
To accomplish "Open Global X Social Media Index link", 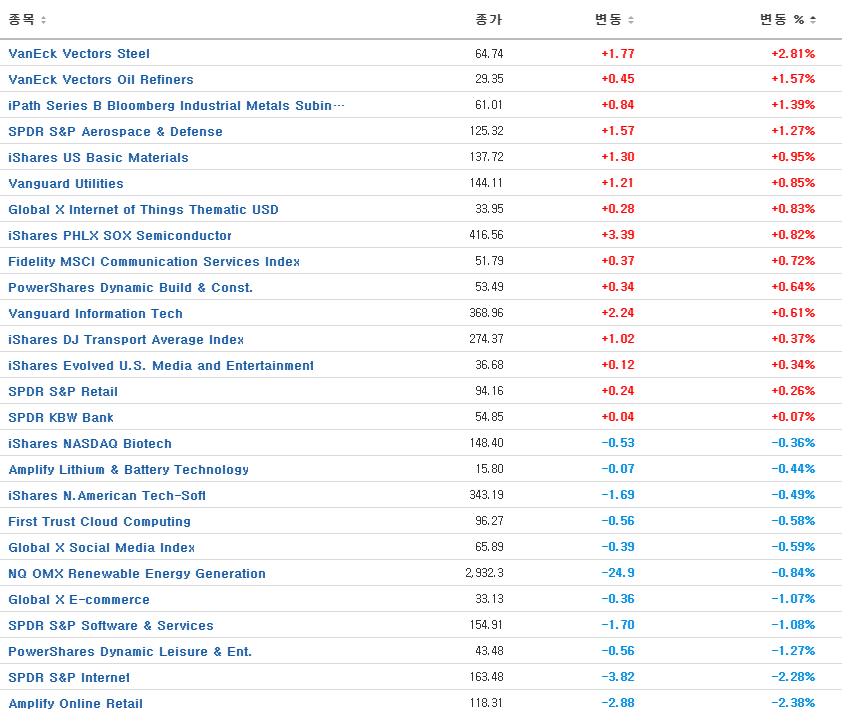I will 101,548.
